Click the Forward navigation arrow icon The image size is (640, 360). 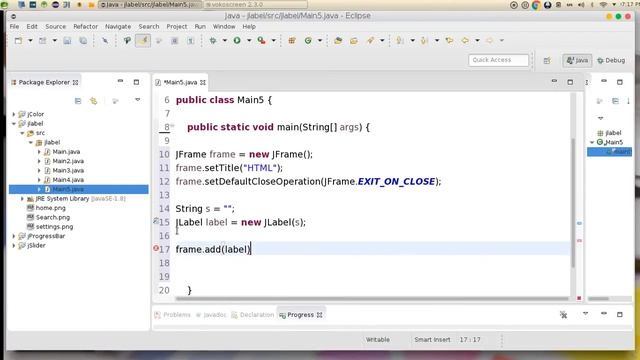tap(489, 40)
